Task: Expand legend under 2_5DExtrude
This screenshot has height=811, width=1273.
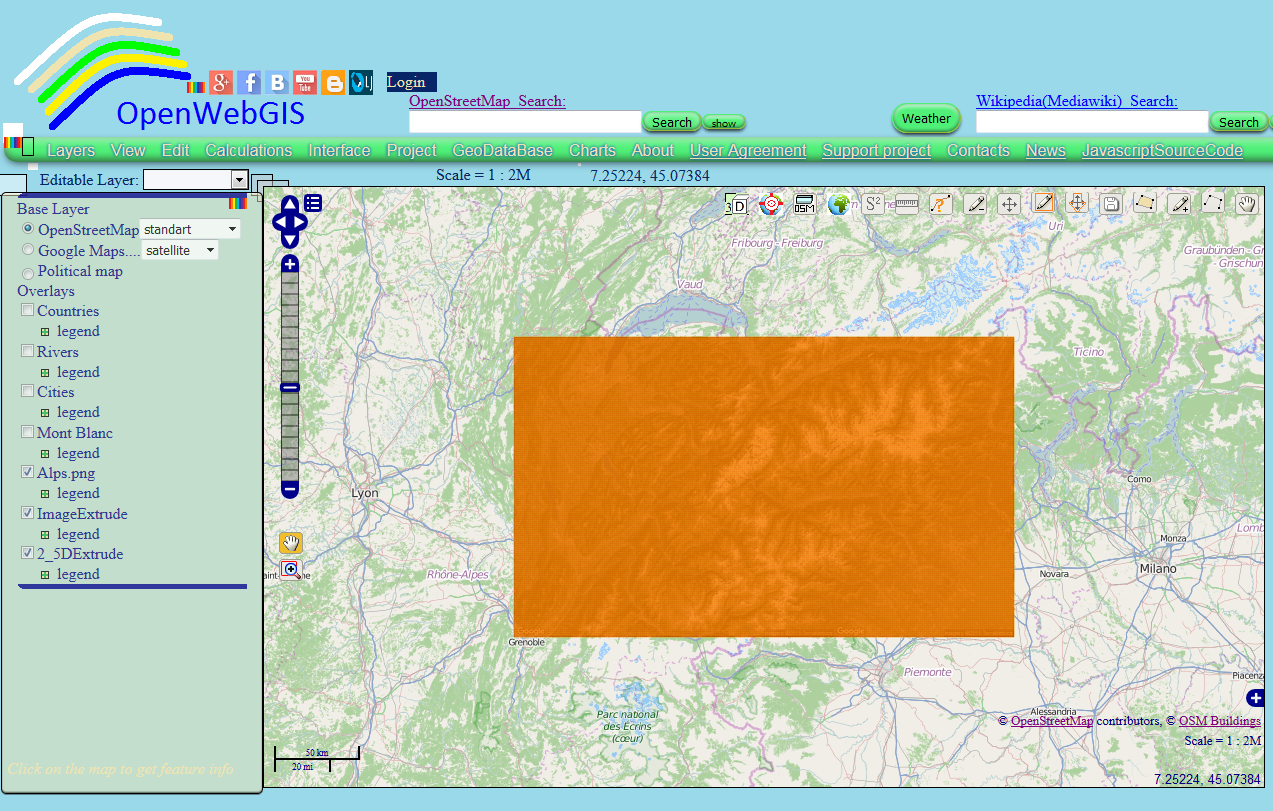Action: 45,574
